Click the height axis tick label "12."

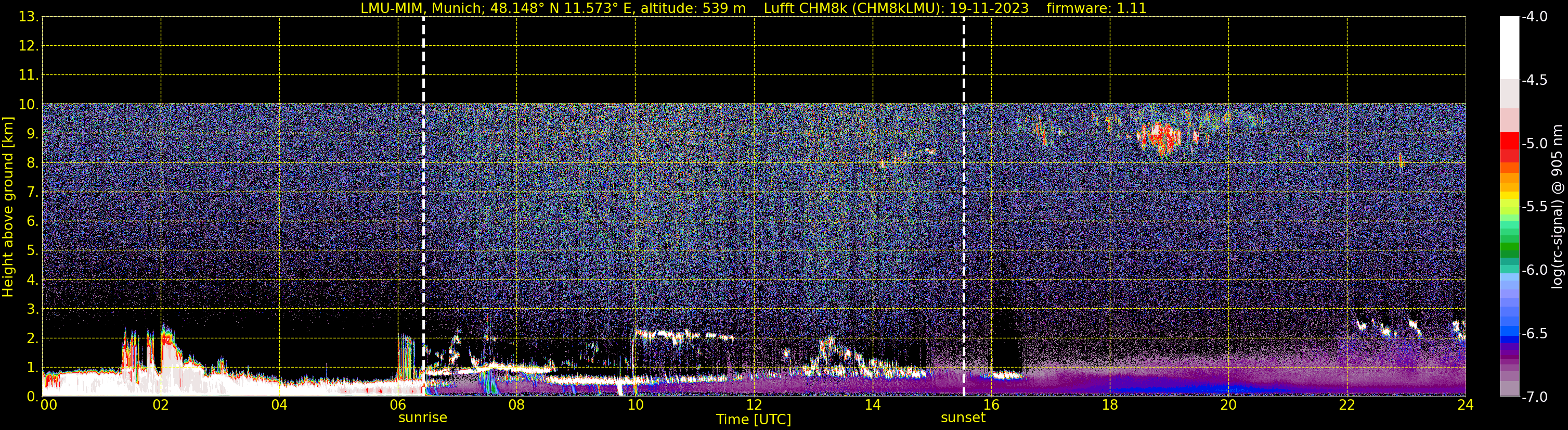tap(29, 46)
